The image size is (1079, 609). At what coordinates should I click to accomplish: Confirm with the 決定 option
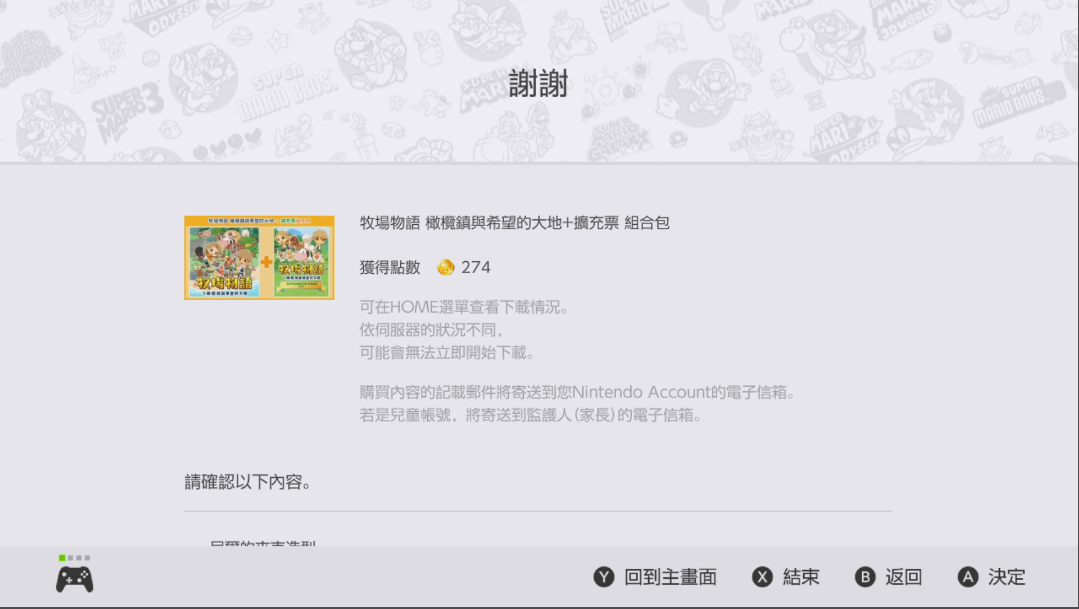point(1007,577)
